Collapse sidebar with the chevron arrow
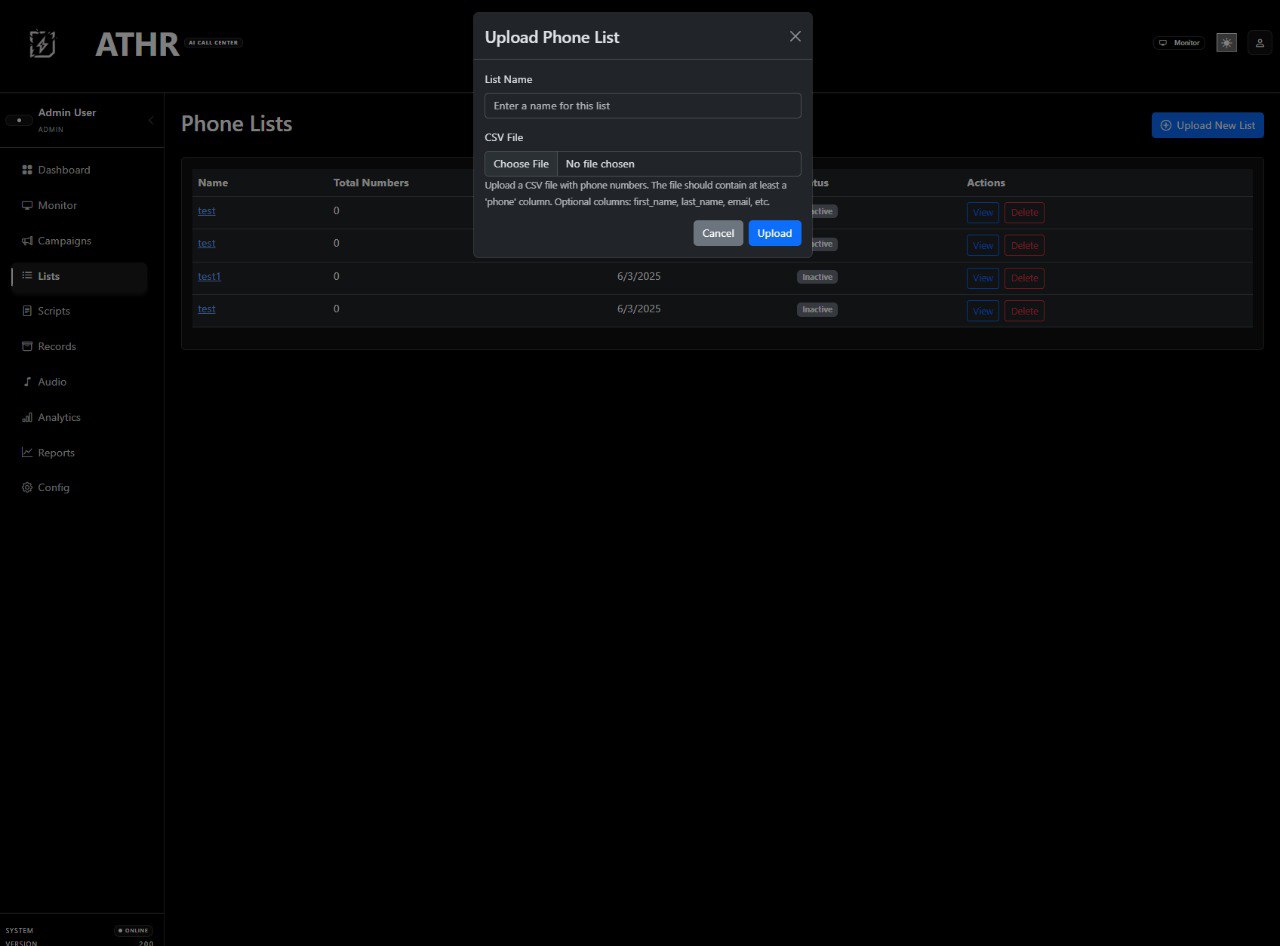 (x=151, y=120)
